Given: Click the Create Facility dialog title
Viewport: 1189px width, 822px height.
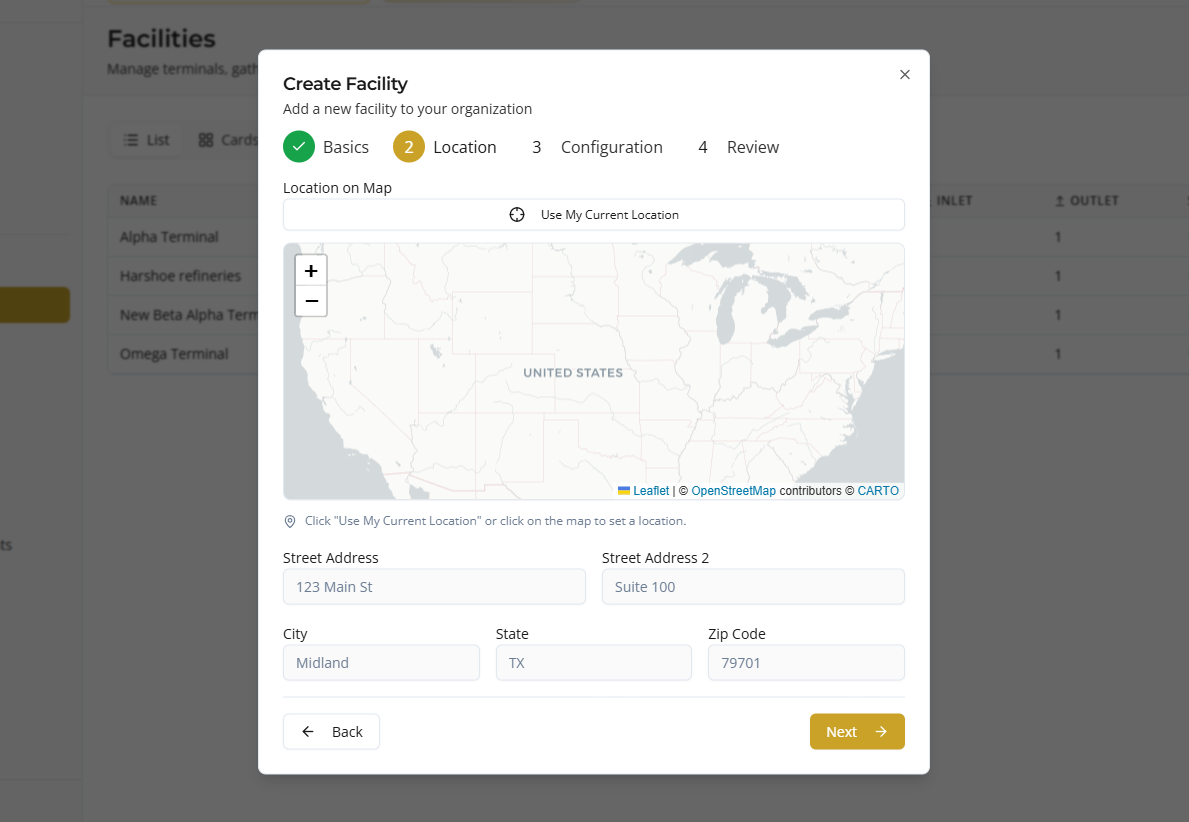Looking at the screenshot, I should pyautogui.click(x=345, y=84).
